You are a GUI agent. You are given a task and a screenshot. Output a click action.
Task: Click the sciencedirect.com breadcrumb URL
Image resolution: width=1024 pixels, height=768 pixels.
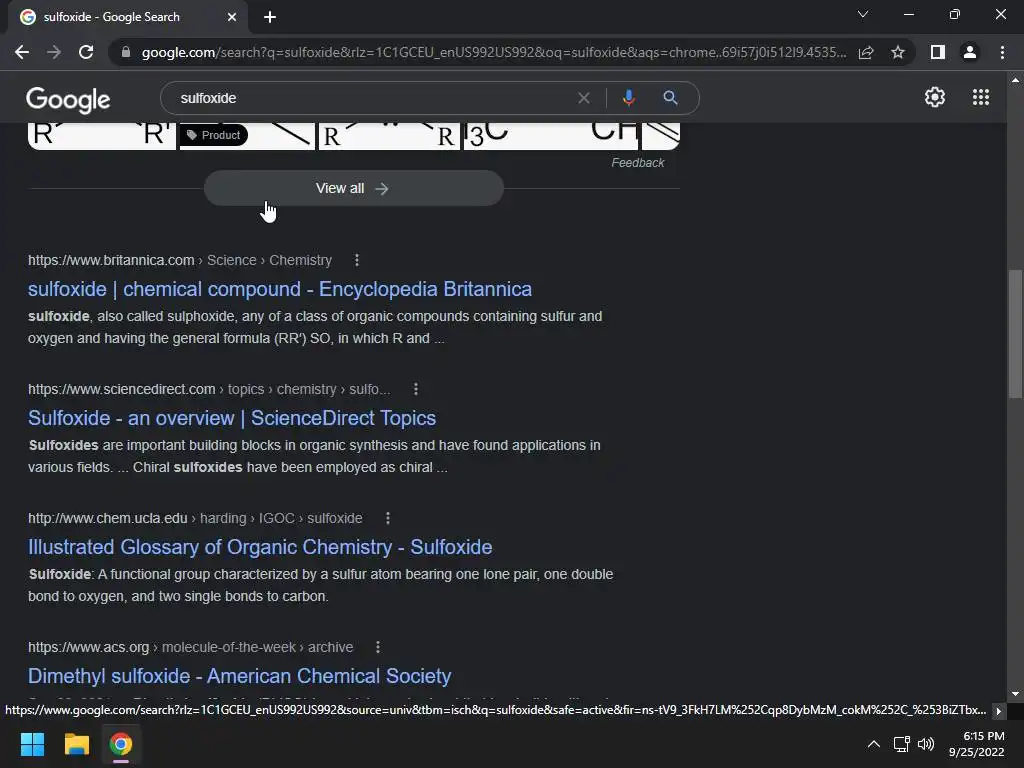coord(209,389)
